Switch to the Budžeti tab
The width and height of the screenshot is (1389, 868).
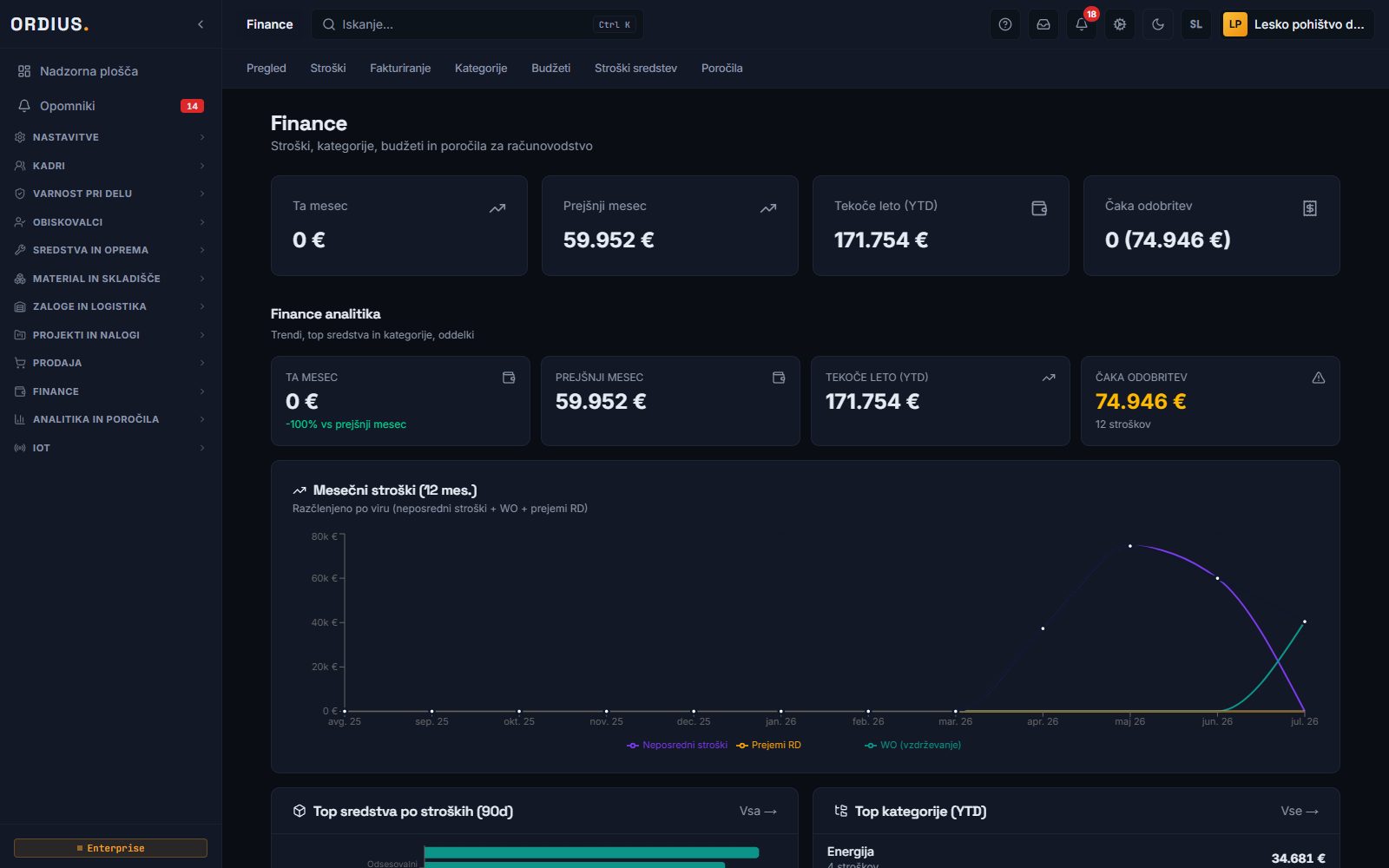click(x=550, y=68)
